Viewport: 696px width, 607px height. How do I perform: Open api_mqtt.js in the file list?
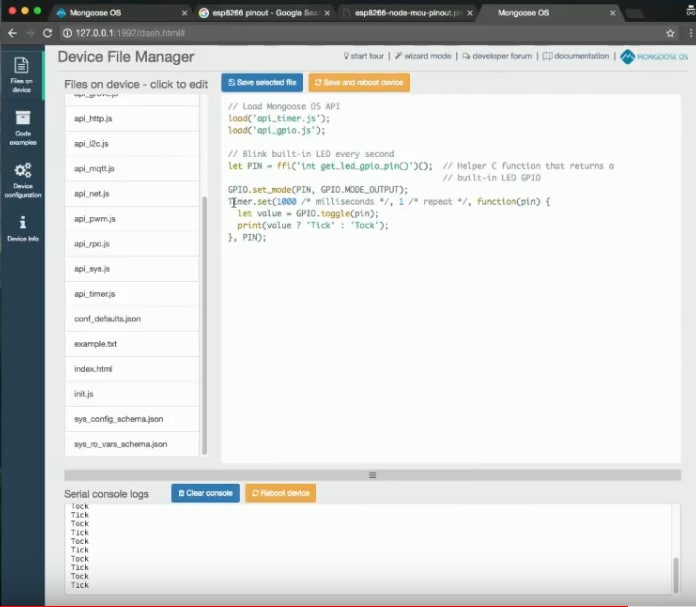coord(132,169)
